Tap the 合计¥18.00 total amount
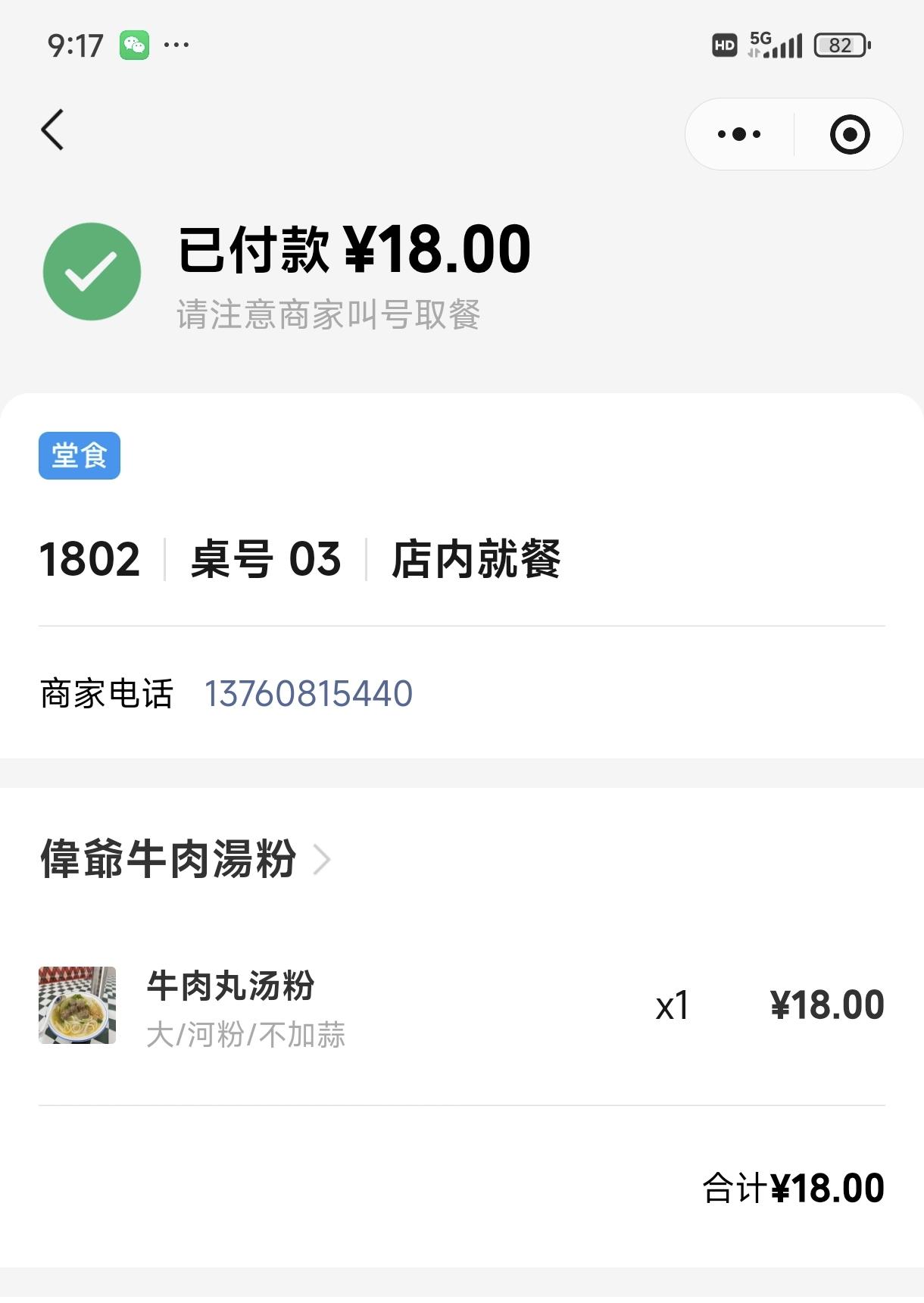The width and height of the screenshot is (924, 1303). click(793, 1188)
